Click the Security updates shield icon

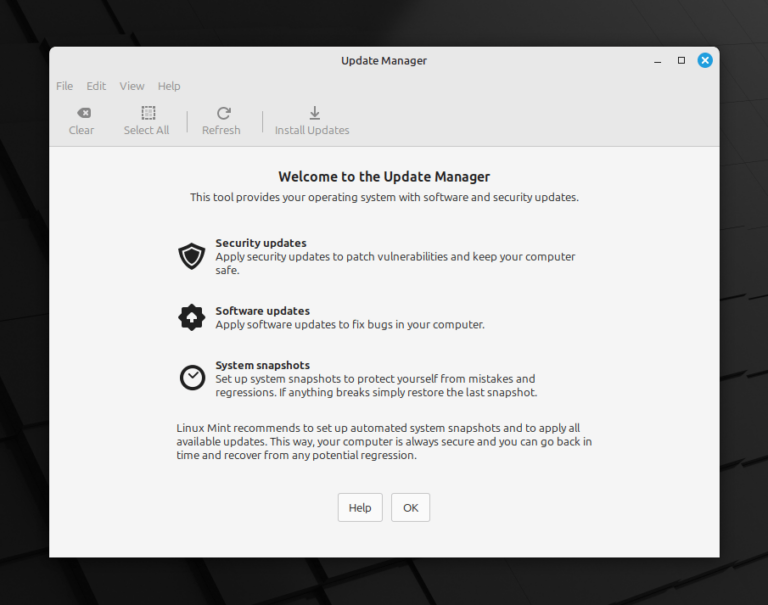tap(191, 256)
